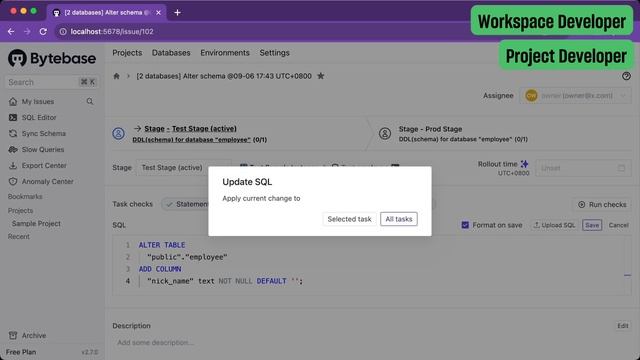Screen dimensions: 640x360
Task: Save the SQL statement
Action: (592, 225)
